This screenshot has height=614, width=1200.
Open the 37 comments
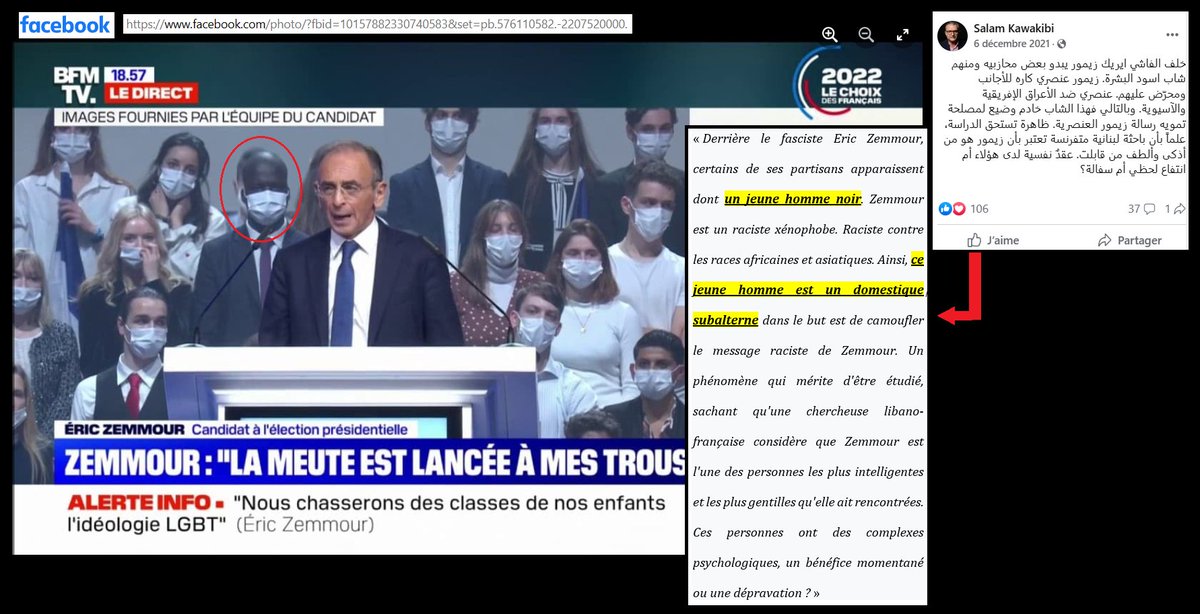[x=1141, y=209]
